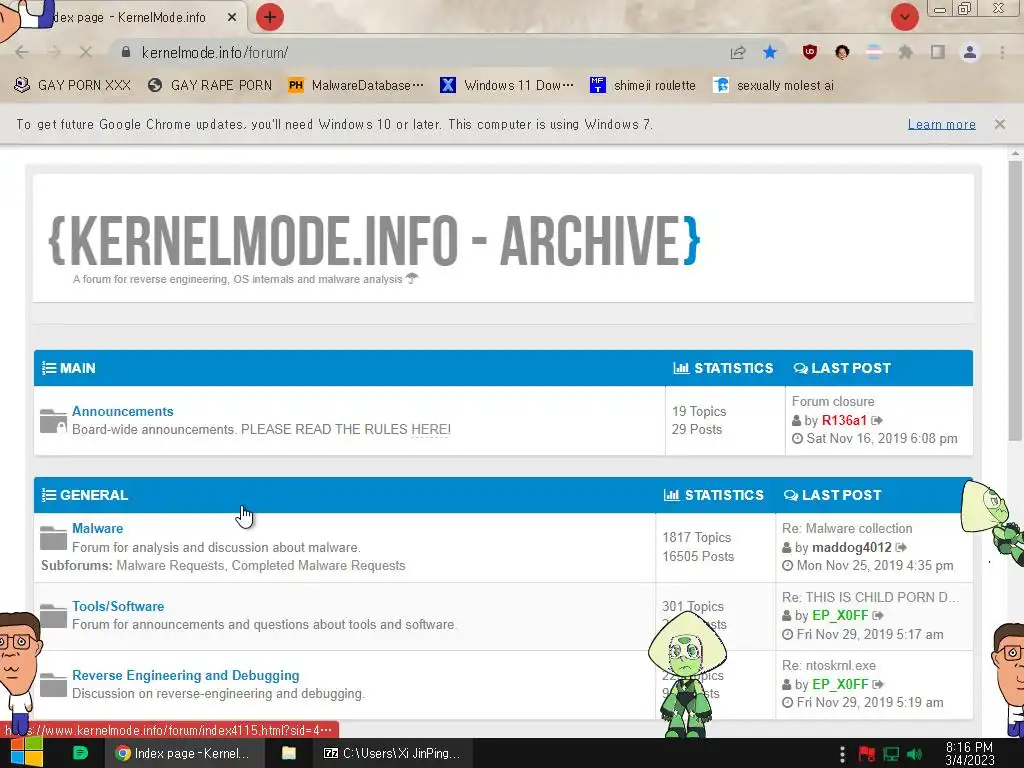
Task: Open Chrome three-dot menu
Action: tap(1002, 52)
